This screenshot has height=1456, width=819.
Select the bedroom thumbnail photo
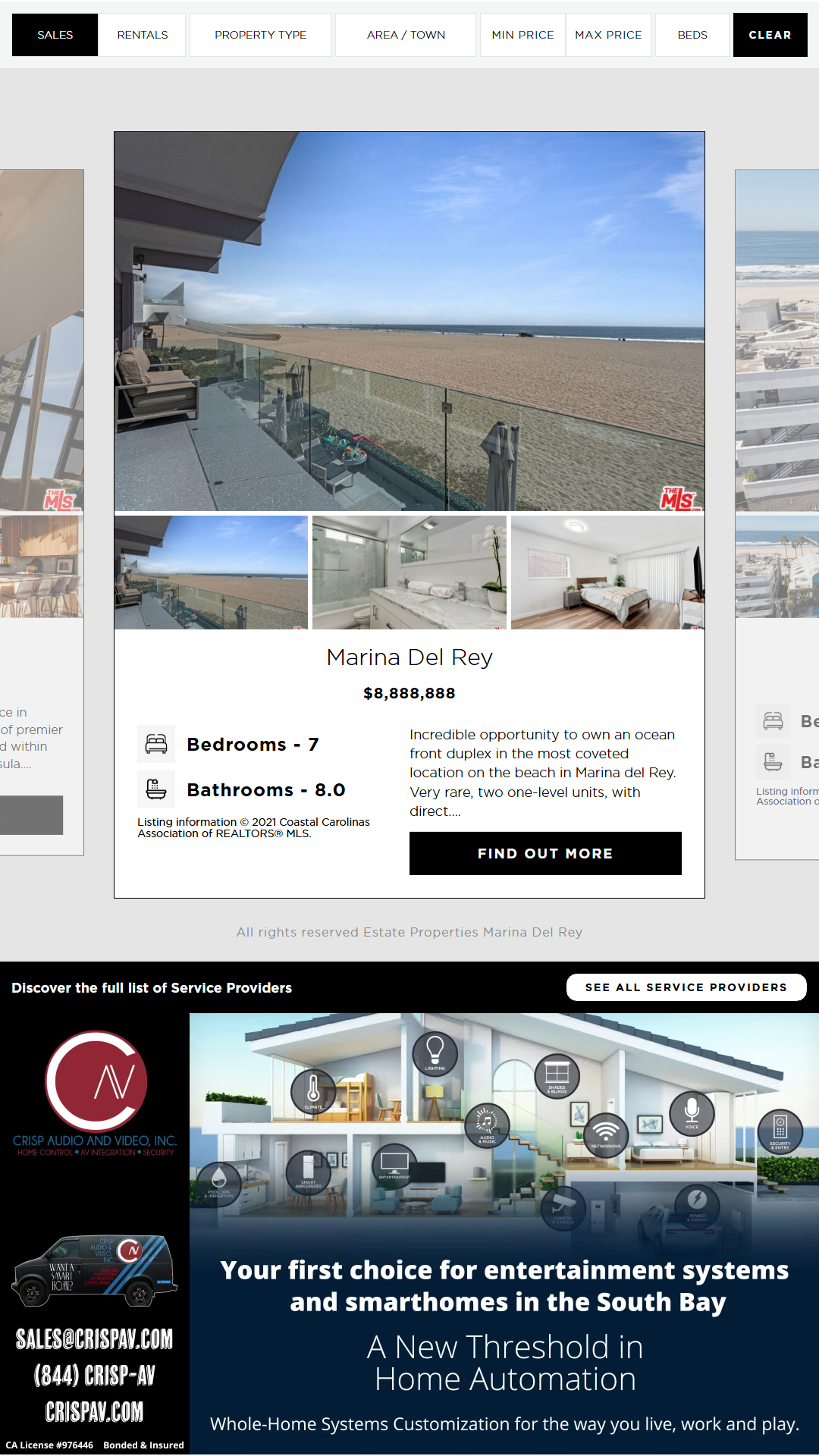607,573
